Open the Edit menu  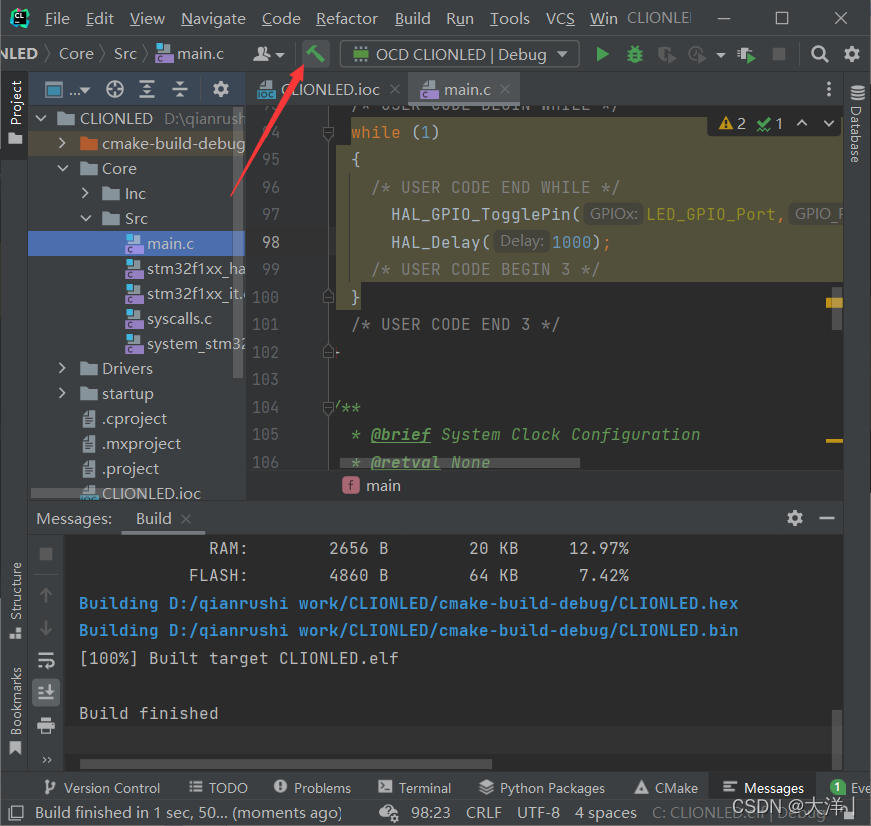click(99, 18)
